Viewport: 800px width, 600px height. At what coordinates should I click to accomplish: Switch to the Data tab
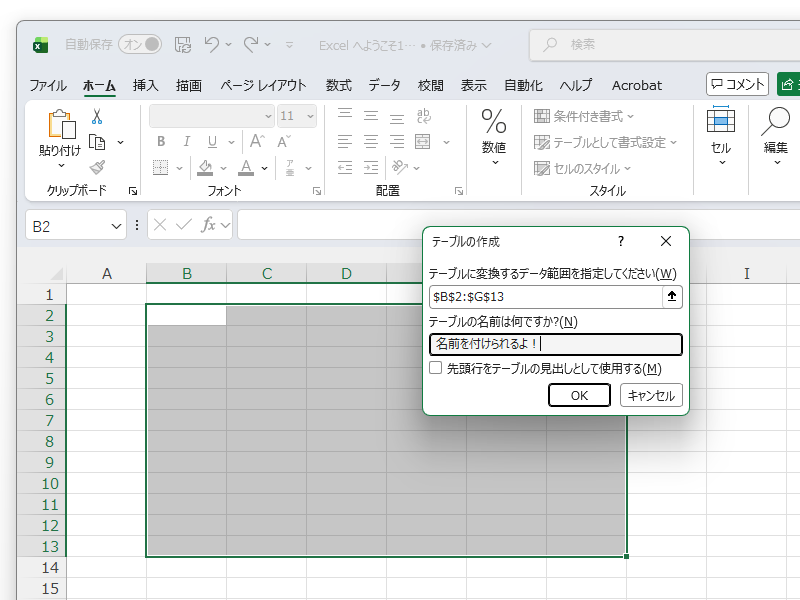click(x=384, y=85)
